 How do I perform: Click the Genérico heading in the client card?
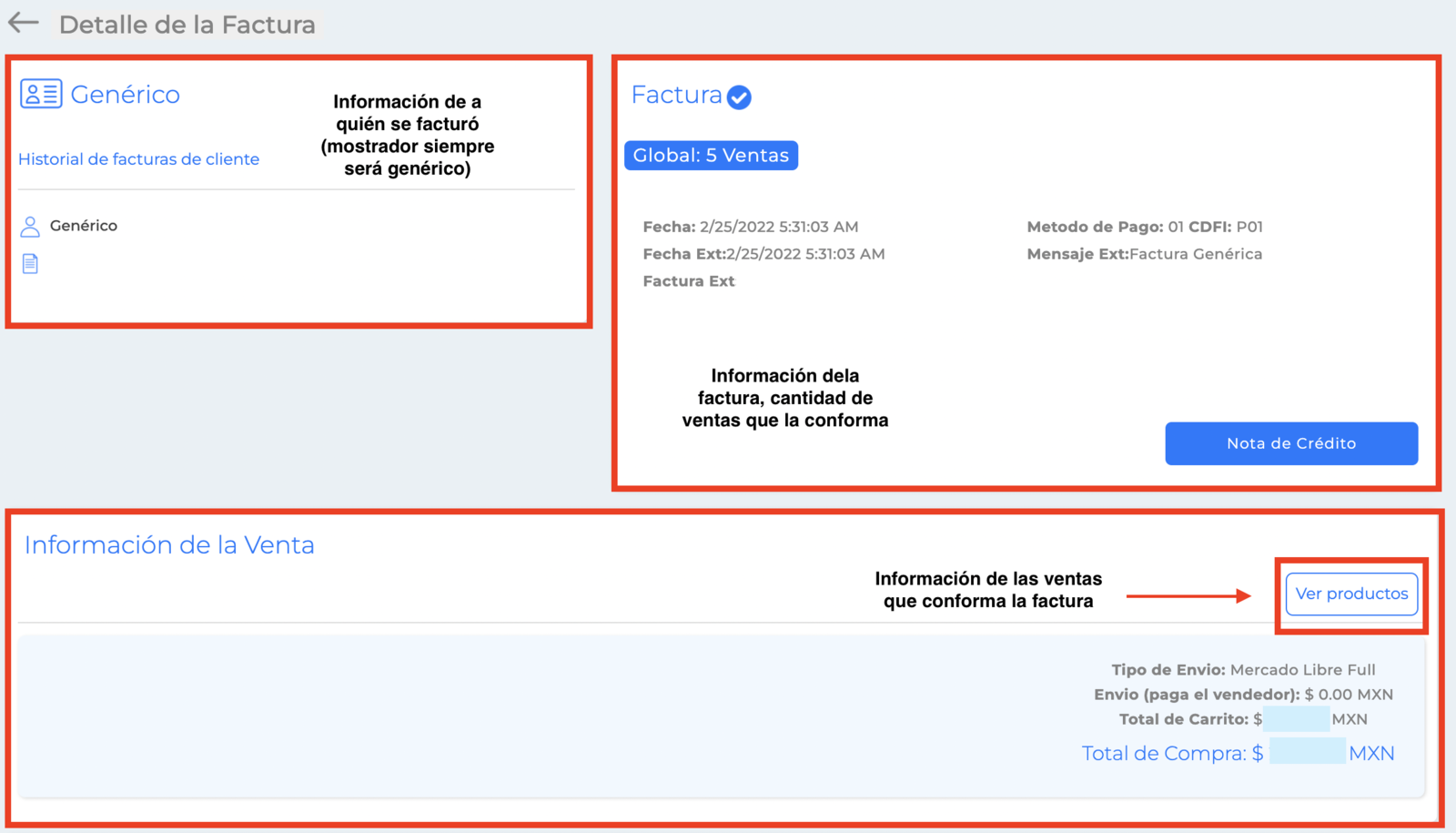pyautogui.click(x=126, y=95)
